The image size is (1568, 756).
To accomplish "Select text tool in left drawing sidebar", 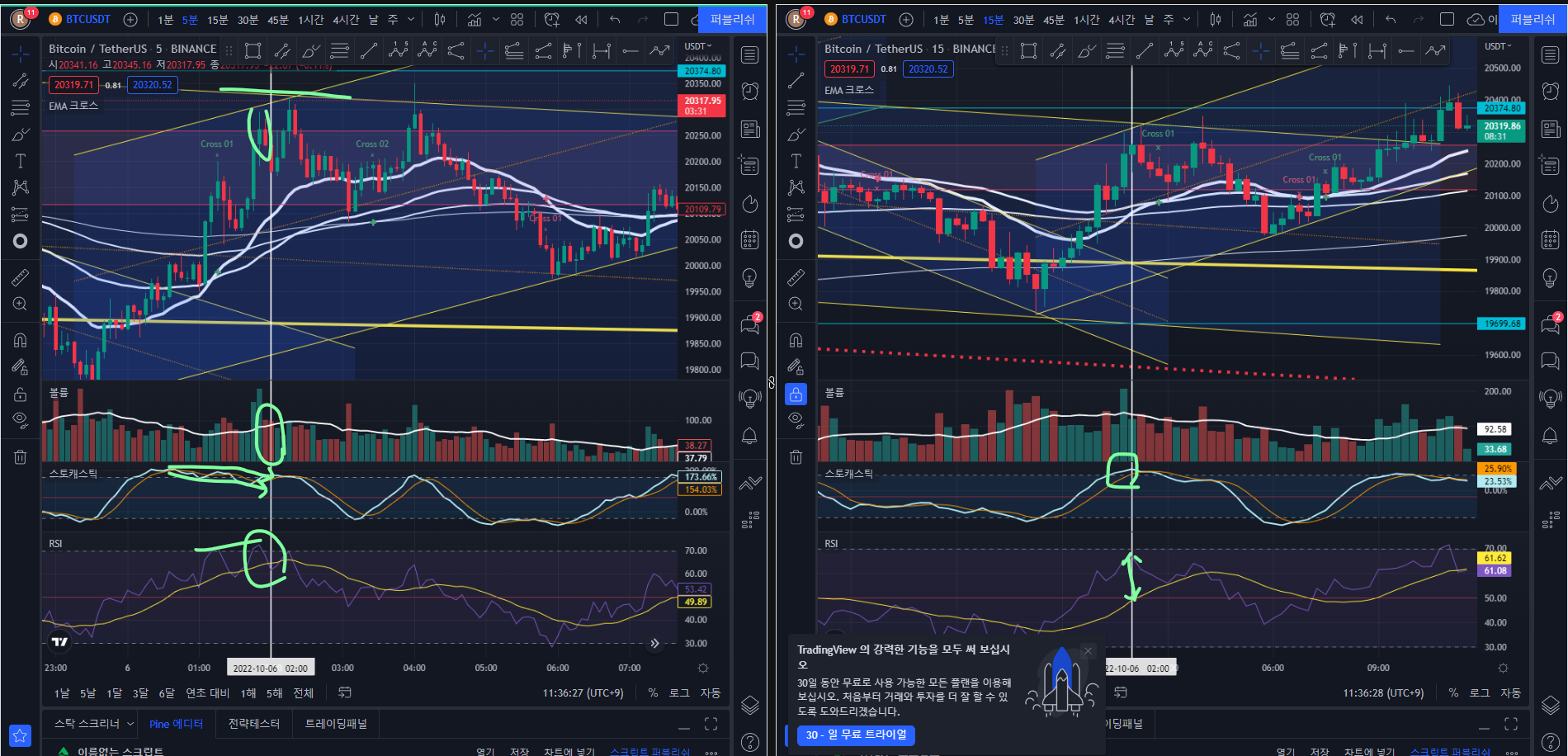I will (x=21, y=161).
